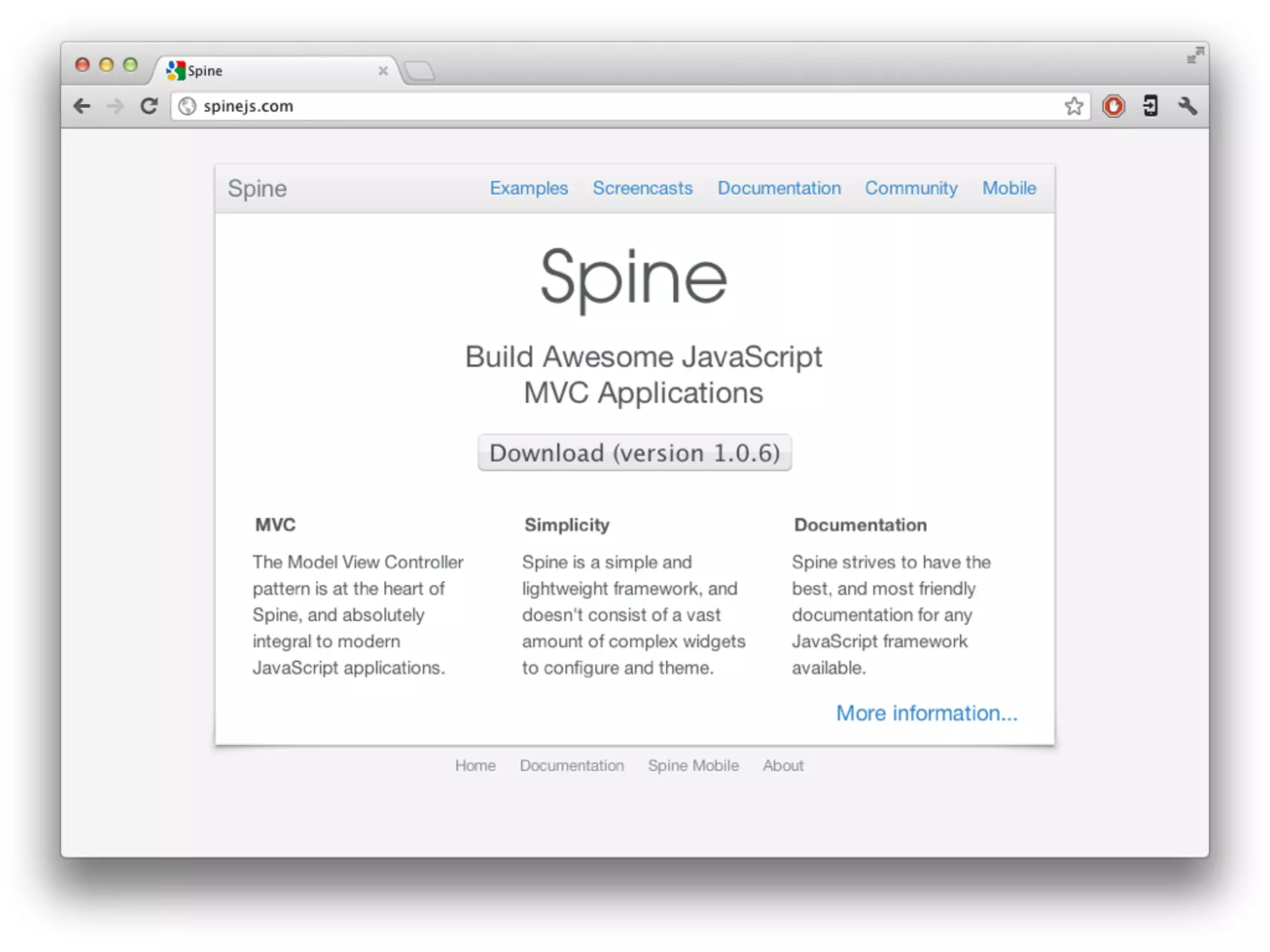This screenshot has height=952, width=1270.
Task: Open a new tab
Action: [x=420, y=71]
